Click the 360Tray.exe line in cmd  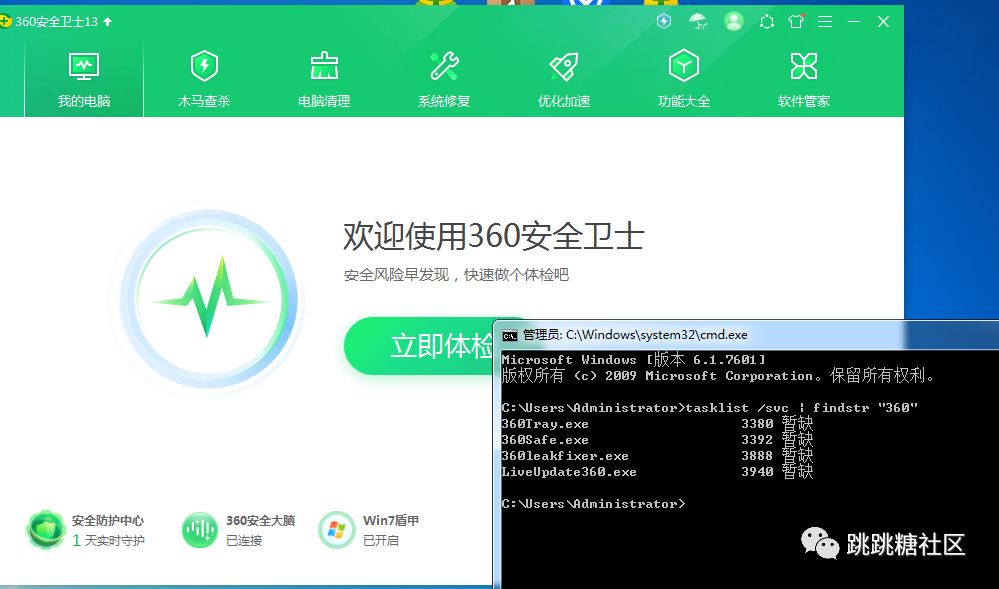tap(658, 424)
